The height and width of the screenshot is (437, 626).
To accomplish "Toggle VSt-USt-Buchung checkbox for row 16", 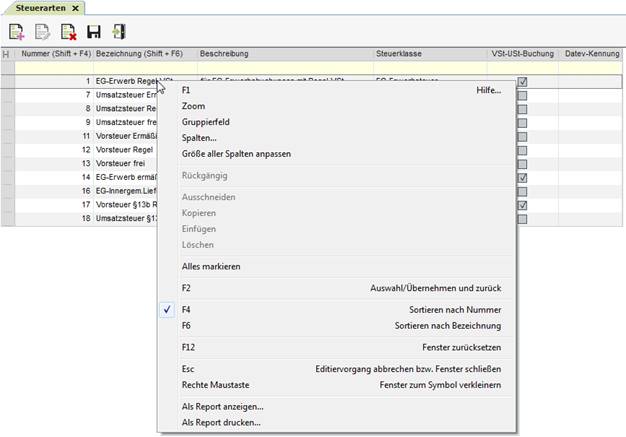I will pyautogui.click(x=522, y=192).
